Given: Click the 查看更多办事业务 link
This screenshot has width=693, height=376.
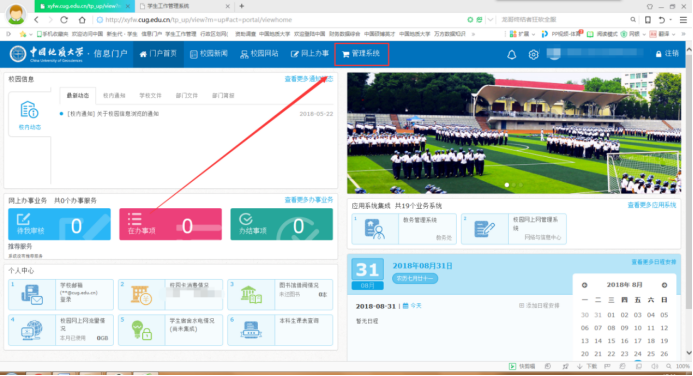Looking at the screenshot, I should (308, 200).
